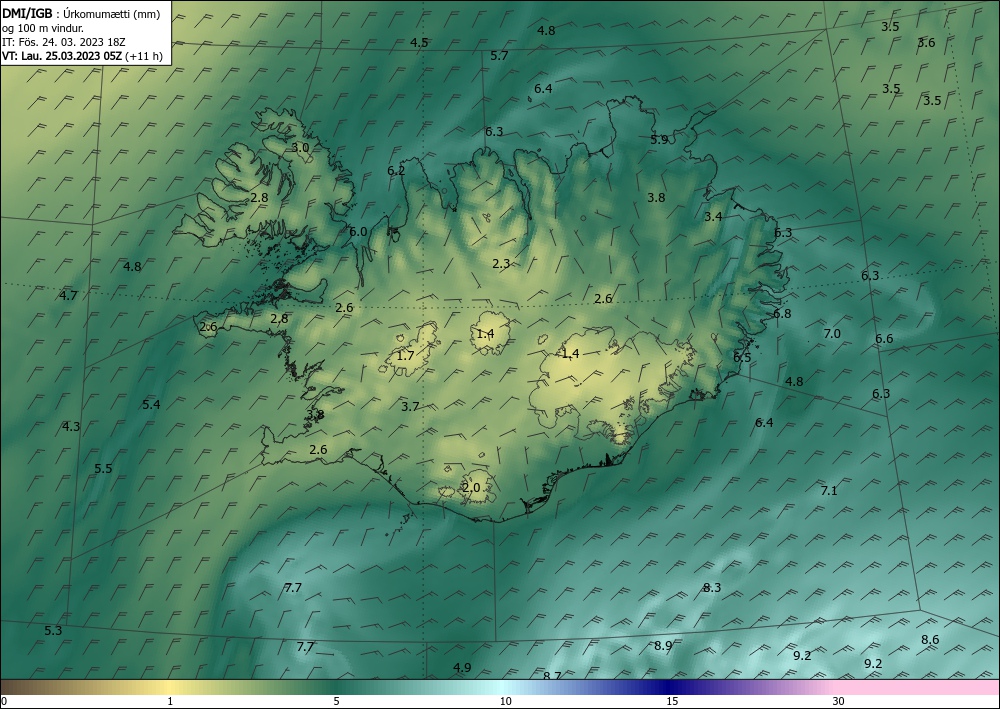Select the 'VT: Lau. 25.03.2023 05Z' valid time

click(x=62, y=56)
